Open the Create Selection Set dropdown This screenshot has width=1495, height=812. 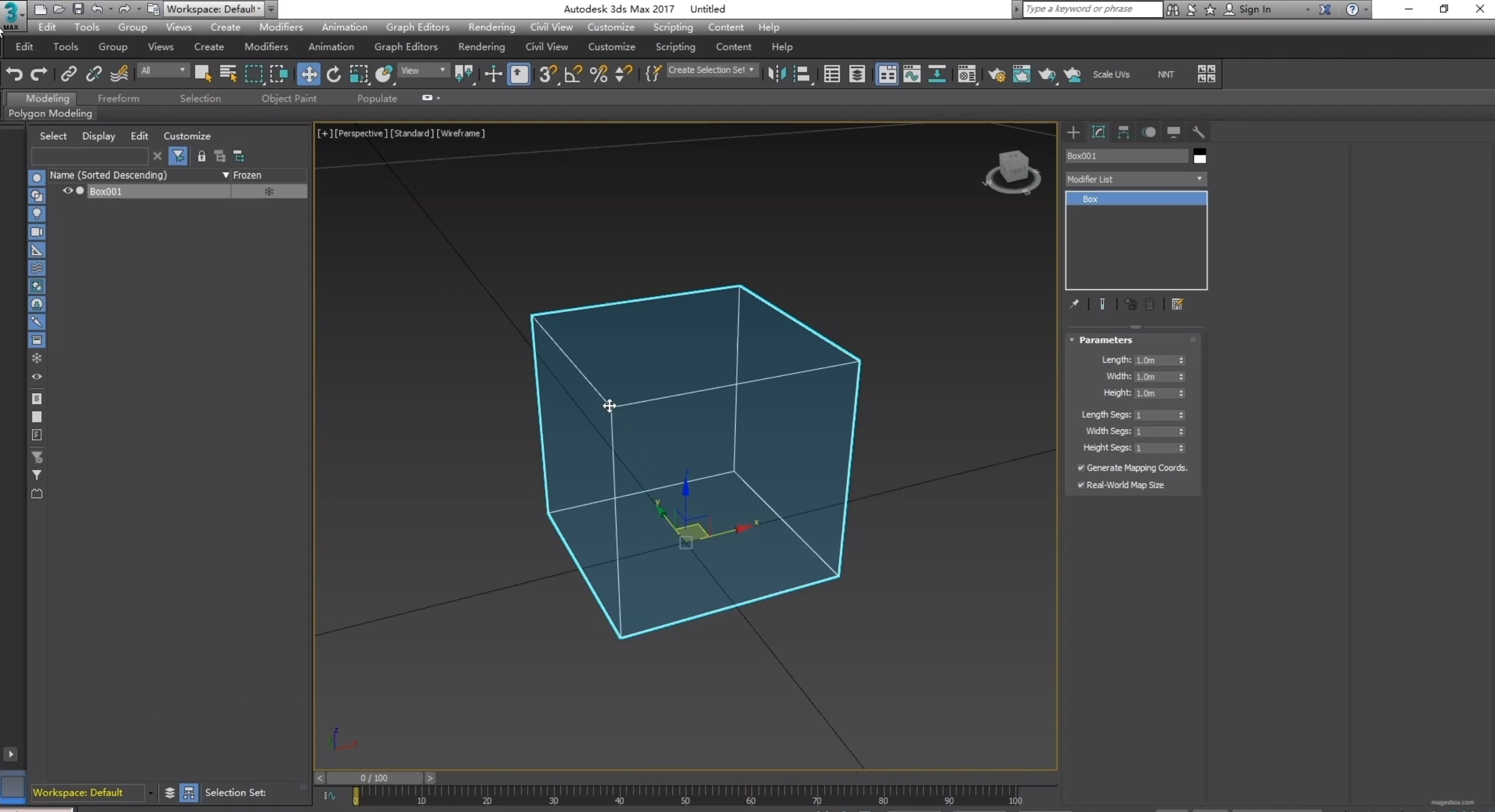712,70
